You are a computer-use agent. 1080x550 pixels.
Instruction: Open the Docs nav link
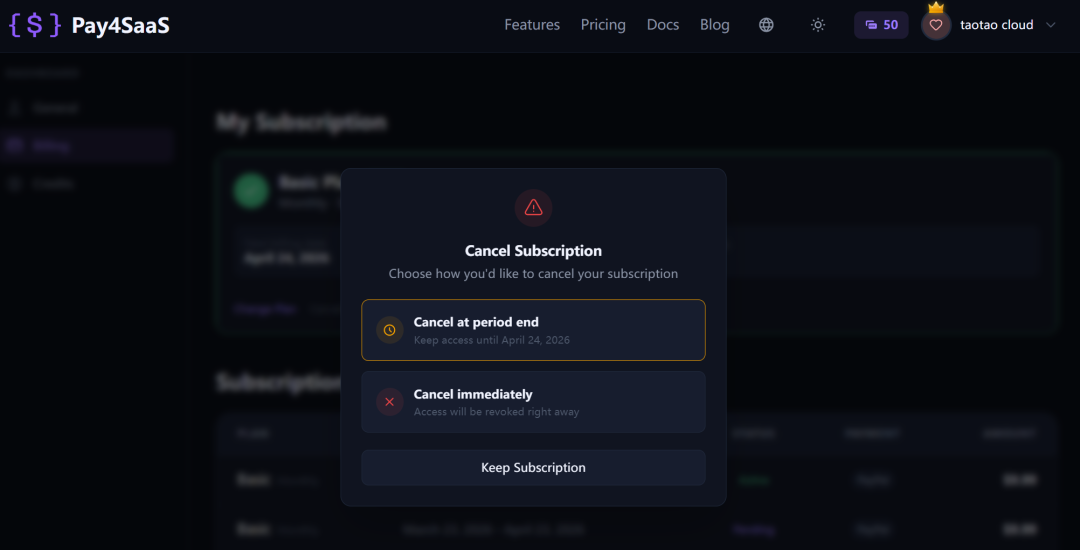pyautogui.click(x=663, y=25)
